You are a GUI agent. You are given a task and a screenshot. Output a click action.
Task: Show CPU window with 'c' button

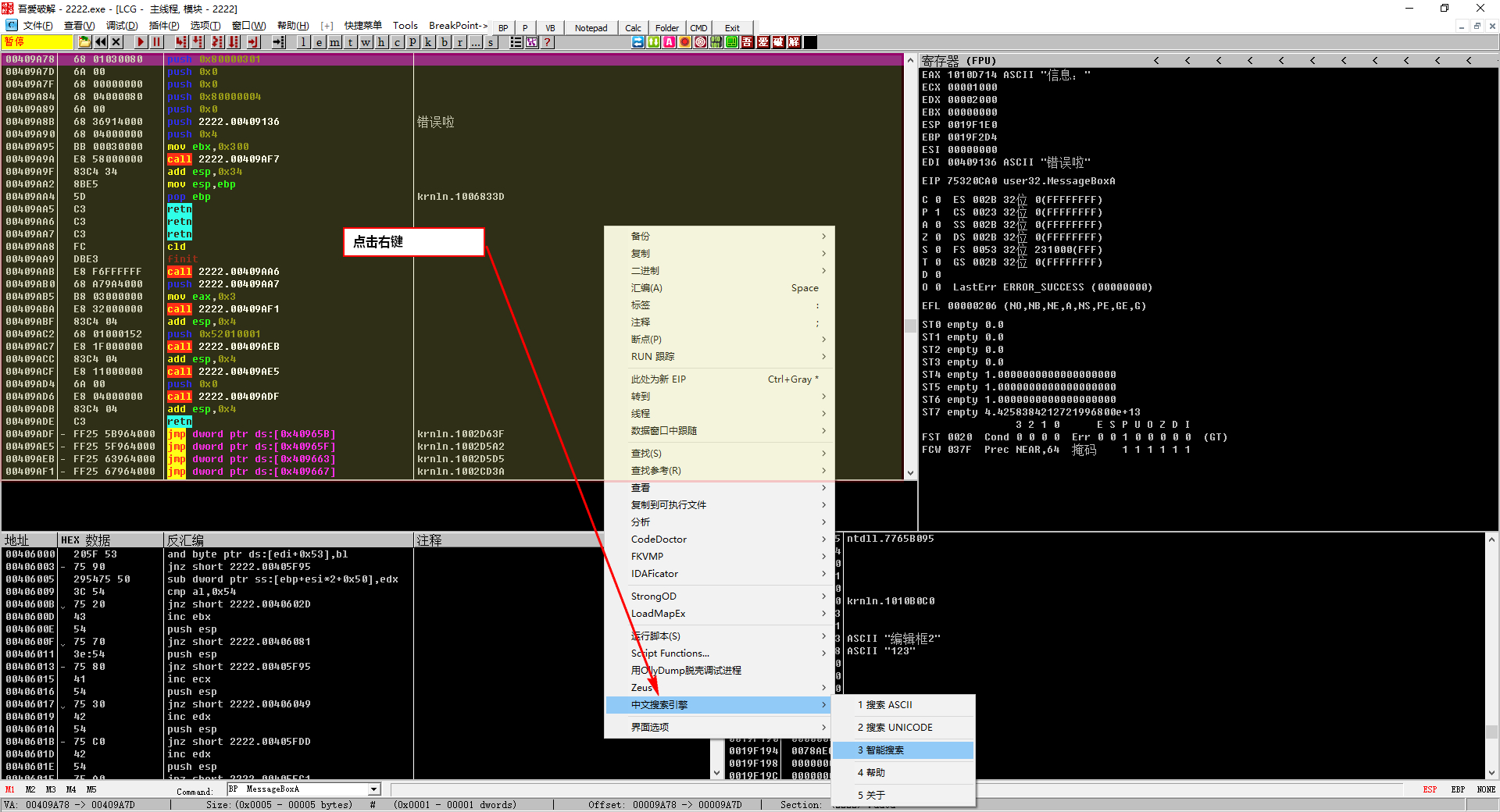(x=398, y=42)
